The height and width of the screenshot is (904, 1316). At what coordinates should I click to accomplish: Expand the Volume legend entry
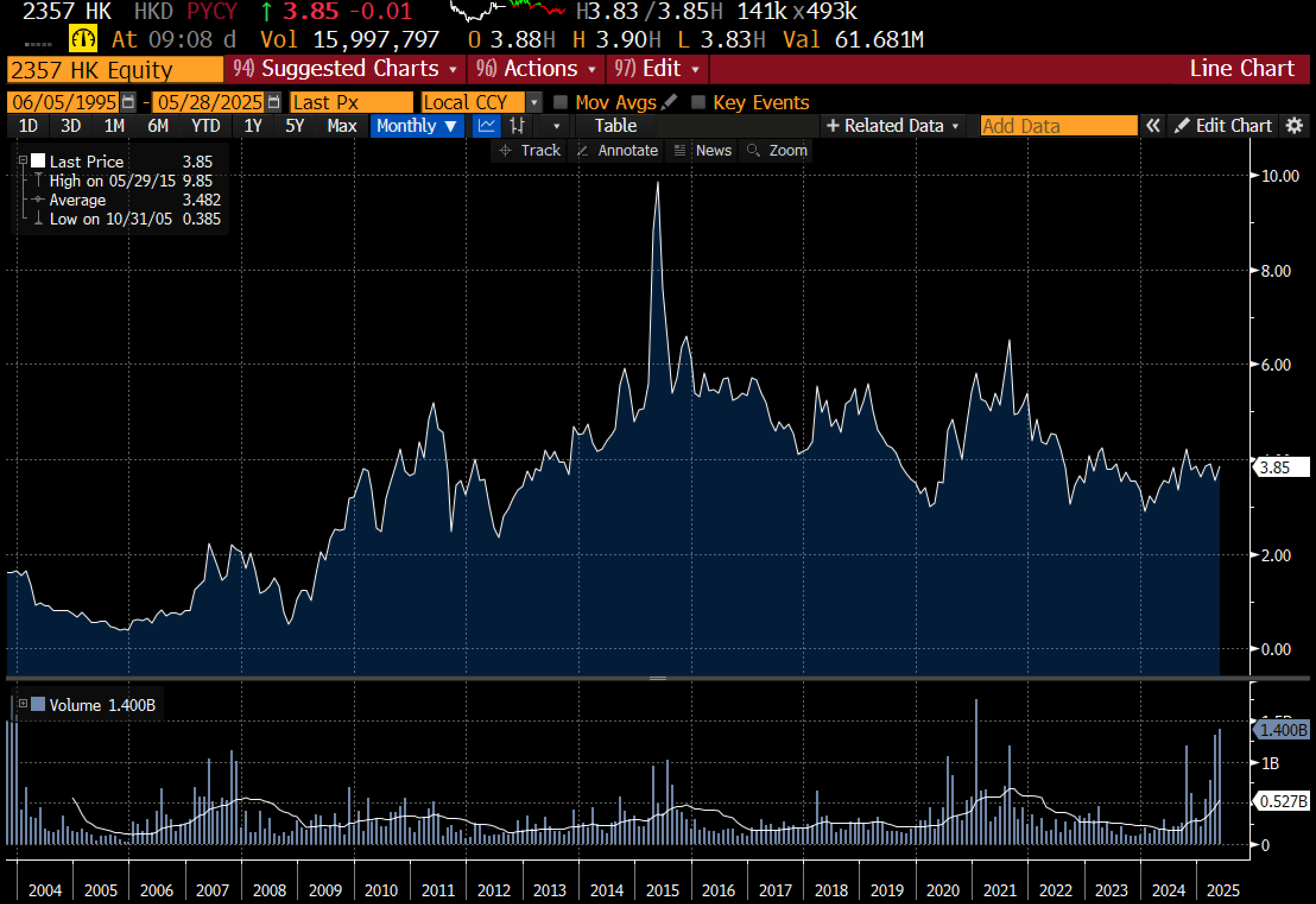(23, 704)
